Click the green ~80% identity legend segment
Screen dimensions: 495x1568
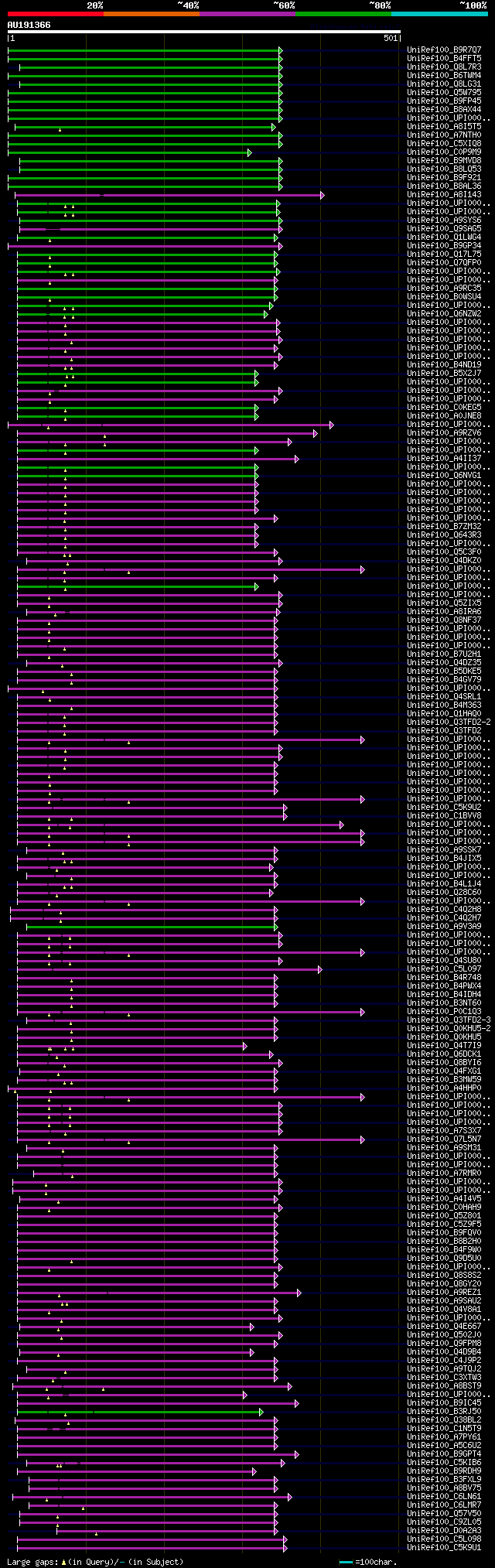point(343,13)
